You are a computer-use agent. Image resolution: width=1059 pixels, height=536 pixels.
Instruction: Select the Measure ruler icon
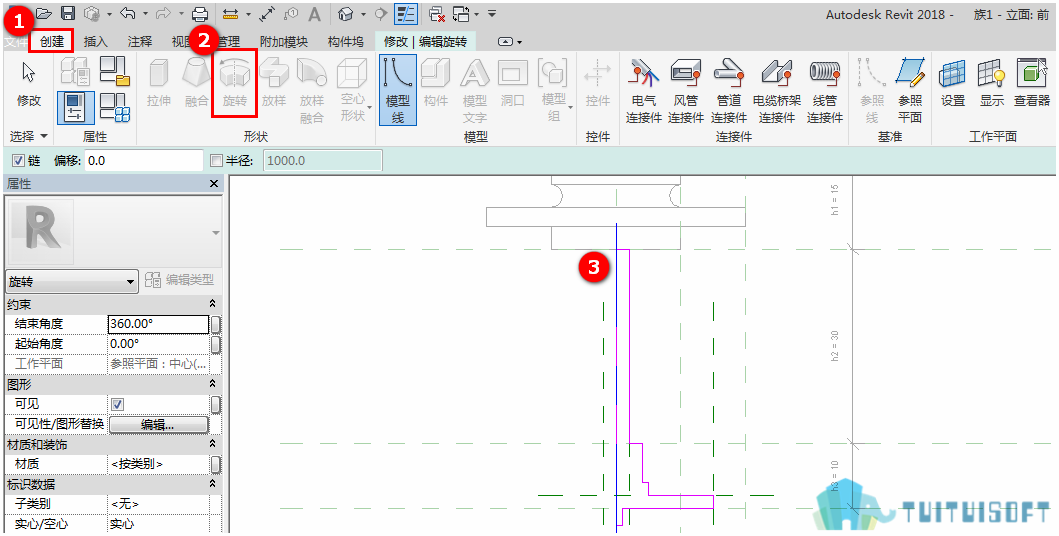click(230, 13)
